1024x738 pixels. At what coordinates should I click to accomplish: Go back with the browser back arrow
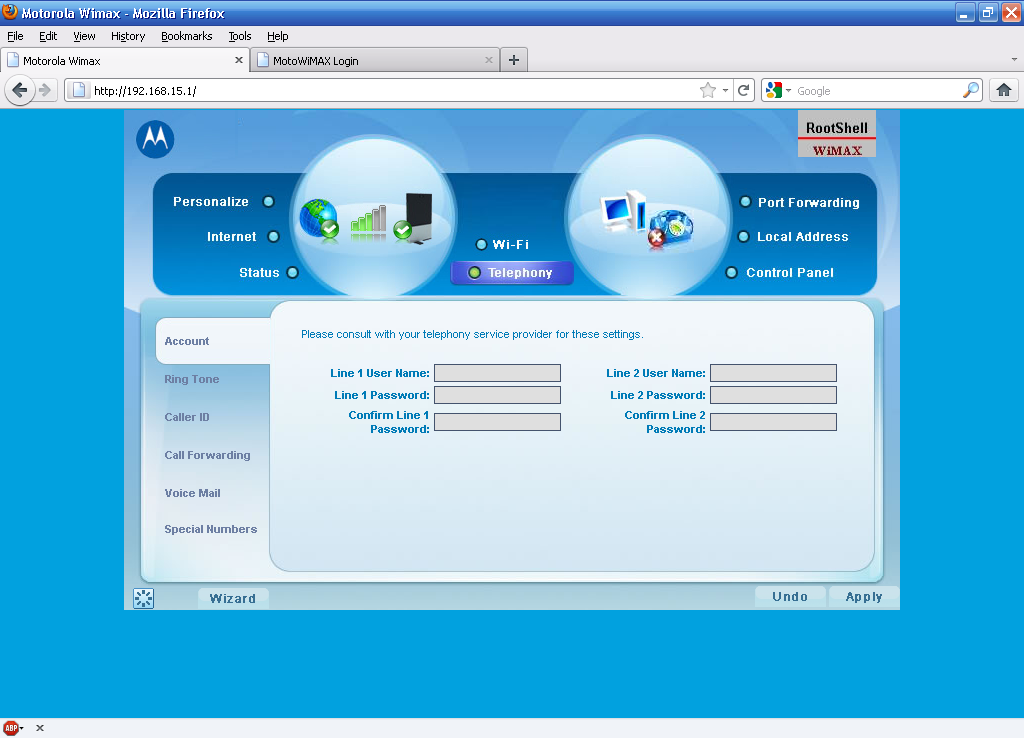coord(20,90)
